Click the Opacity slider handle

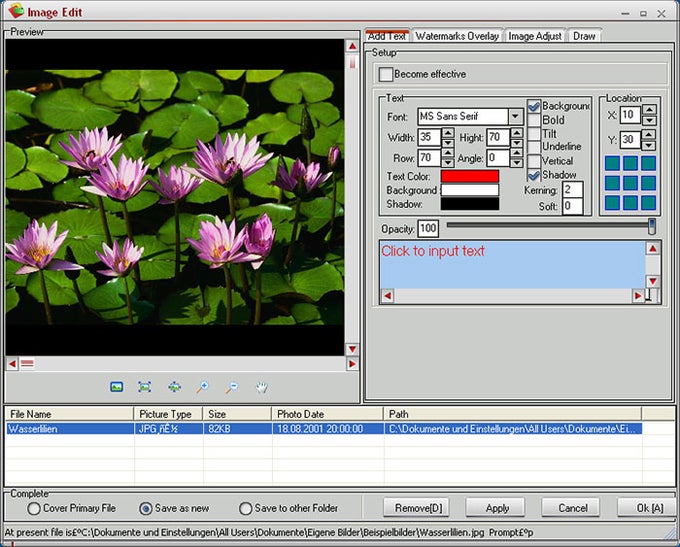click(x=651, y=226)
